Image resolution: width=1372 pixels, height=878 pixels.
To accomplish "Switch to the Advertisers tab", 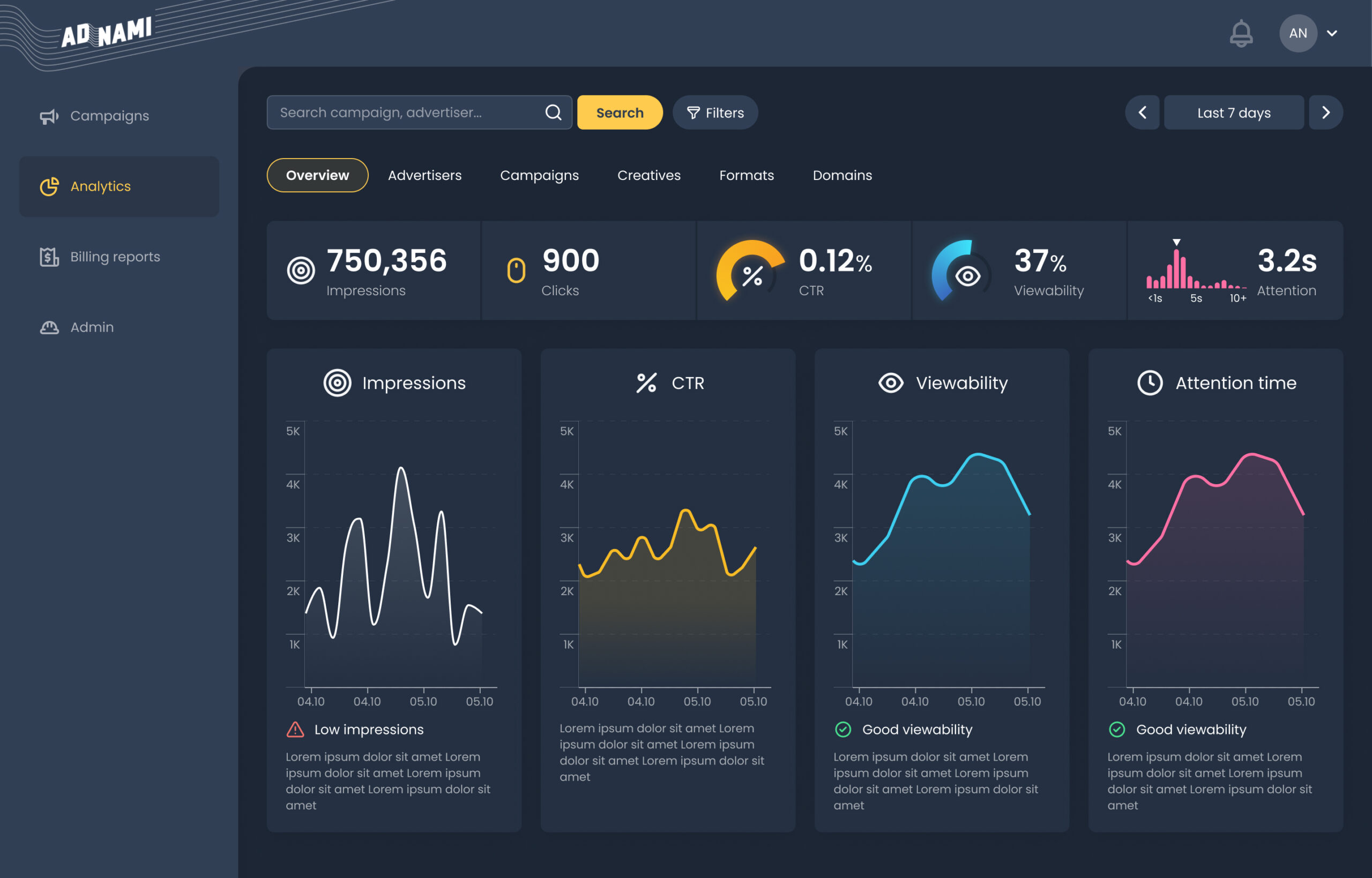I will [x=425, y=176].
